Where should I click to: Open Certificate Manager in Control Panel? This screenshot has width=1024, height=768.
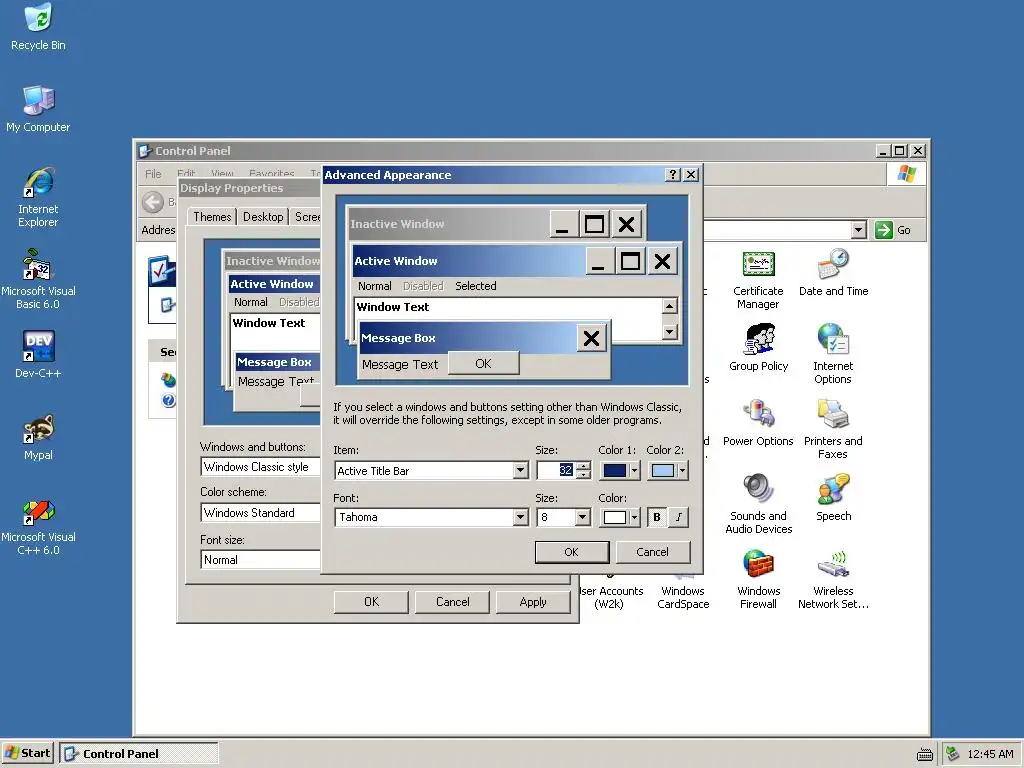(758, 279)
